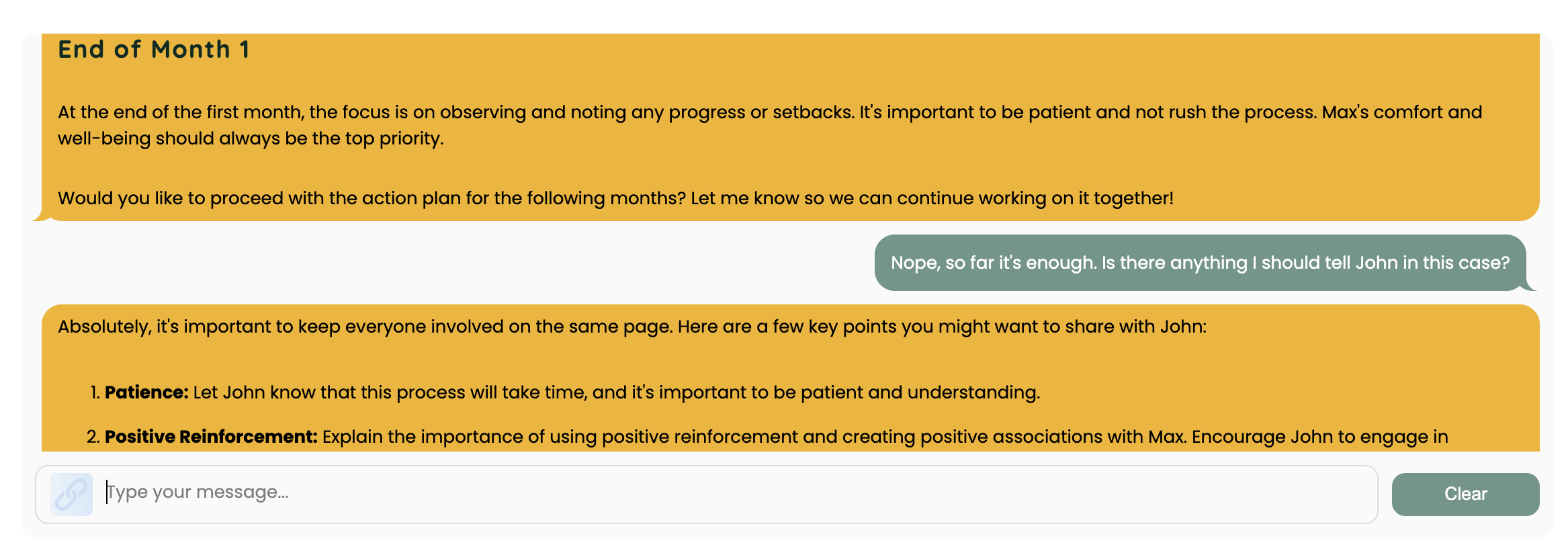Click the 'Would you like to proceed' question text
1568x555 pixels.
(x=615, y=198)
